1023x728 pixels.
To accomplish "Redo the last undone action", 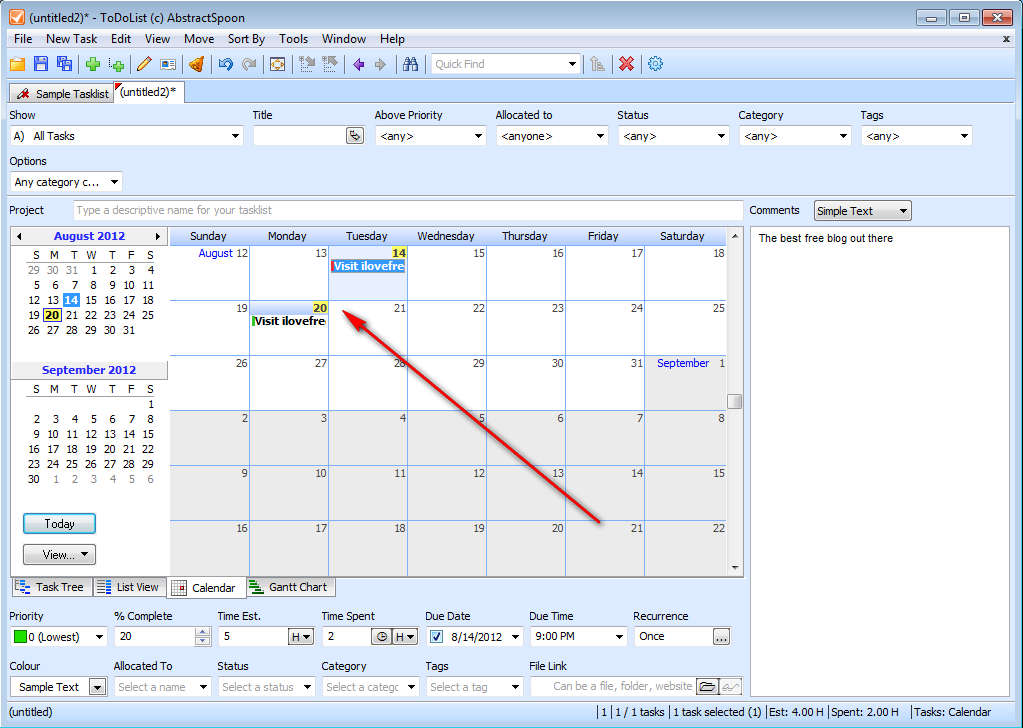I will point(249,64).
